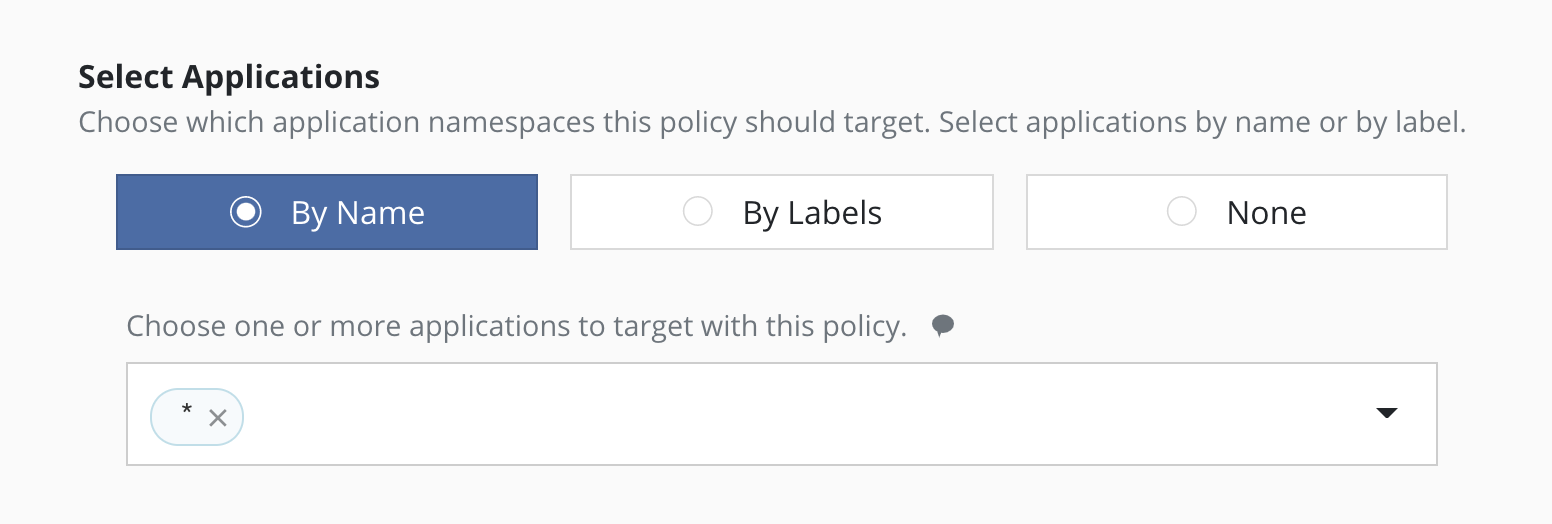Click the namespaces description text
Viewport: 1552px width, 524px height.
pyautogui.click(x=771, y=123)
